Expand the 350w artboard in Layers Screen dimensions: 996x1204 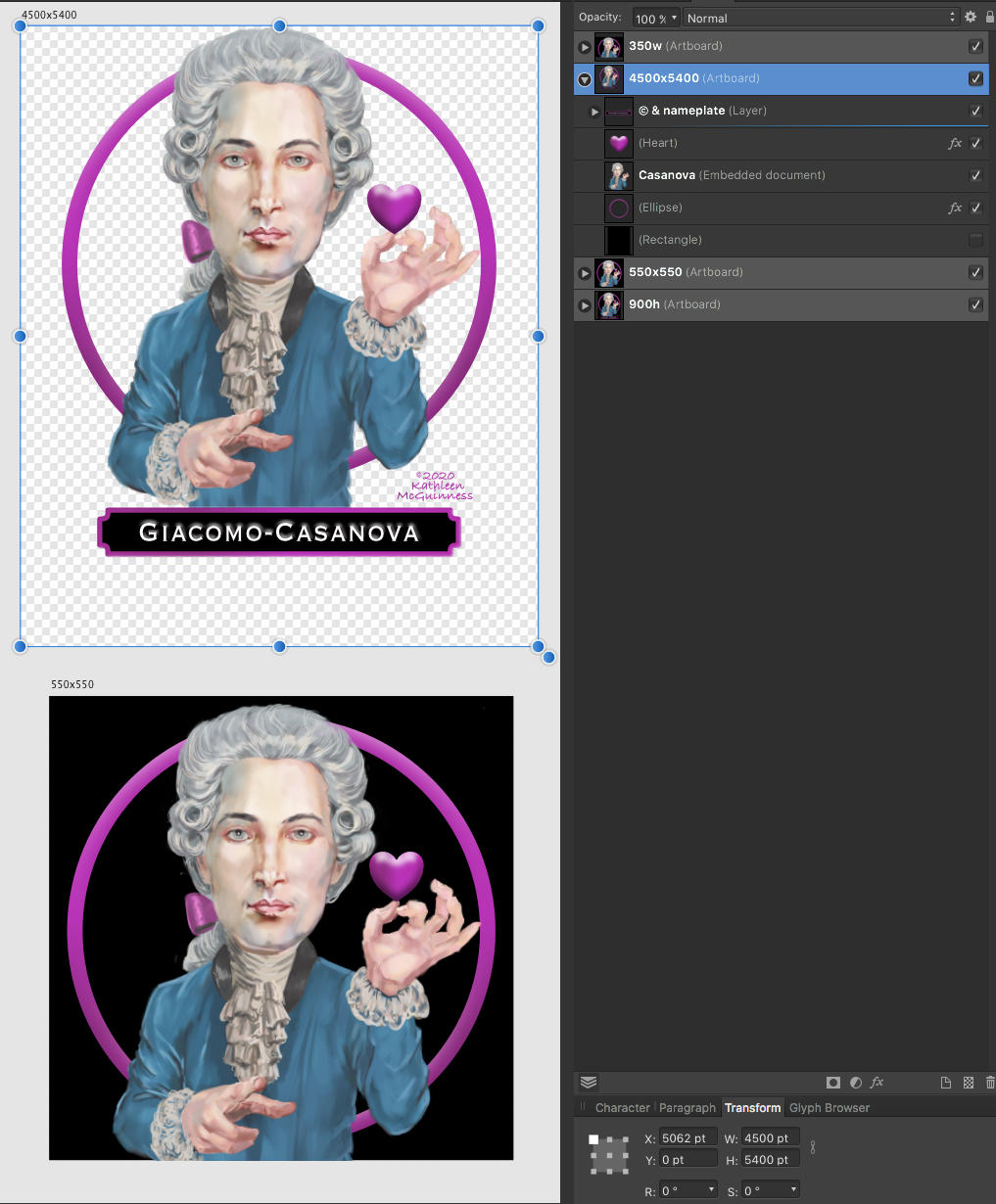585,47
